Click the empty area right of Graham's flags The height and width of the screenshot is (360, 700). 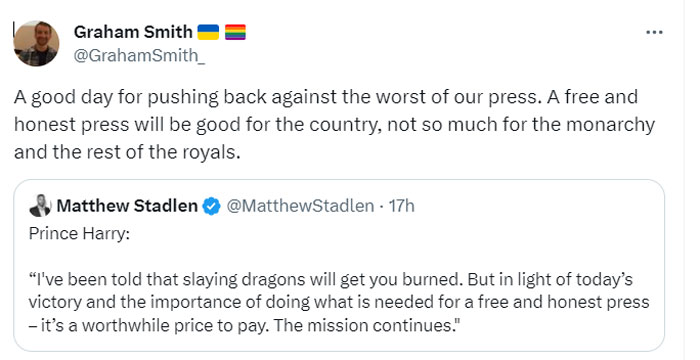pyautogui.click(x=442, y=32)
